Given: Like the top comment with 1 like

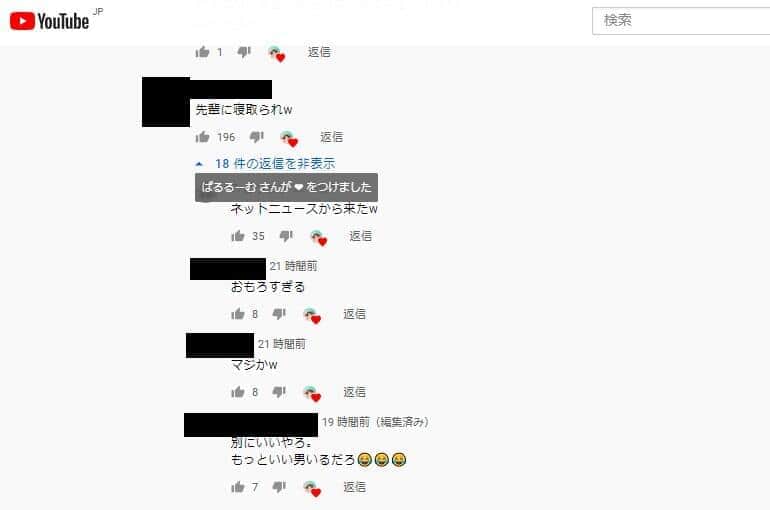Looking at the screenshot, I should pyautogui.click(x=202, y=52).
